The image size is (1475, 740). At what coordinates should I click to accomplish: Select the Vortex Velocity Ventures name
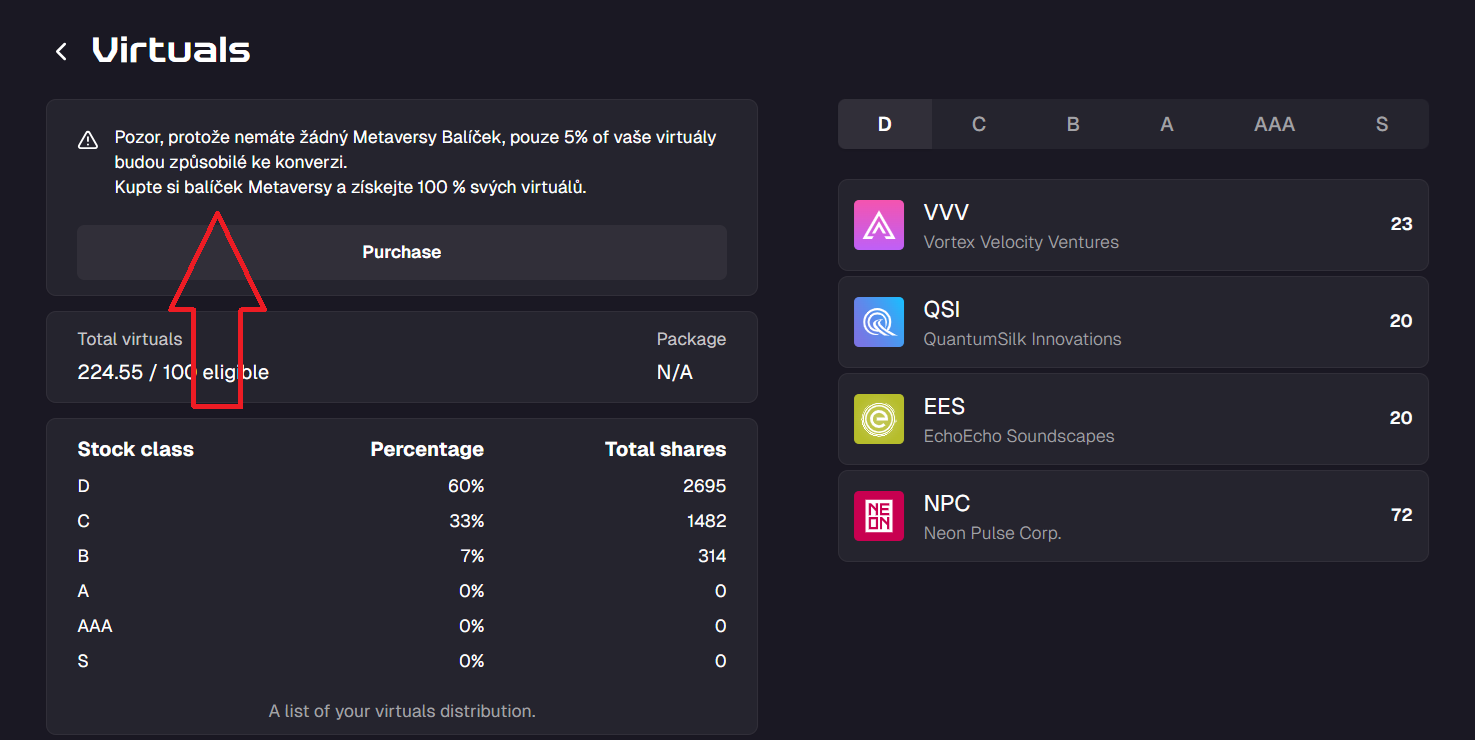point(1021,242)
